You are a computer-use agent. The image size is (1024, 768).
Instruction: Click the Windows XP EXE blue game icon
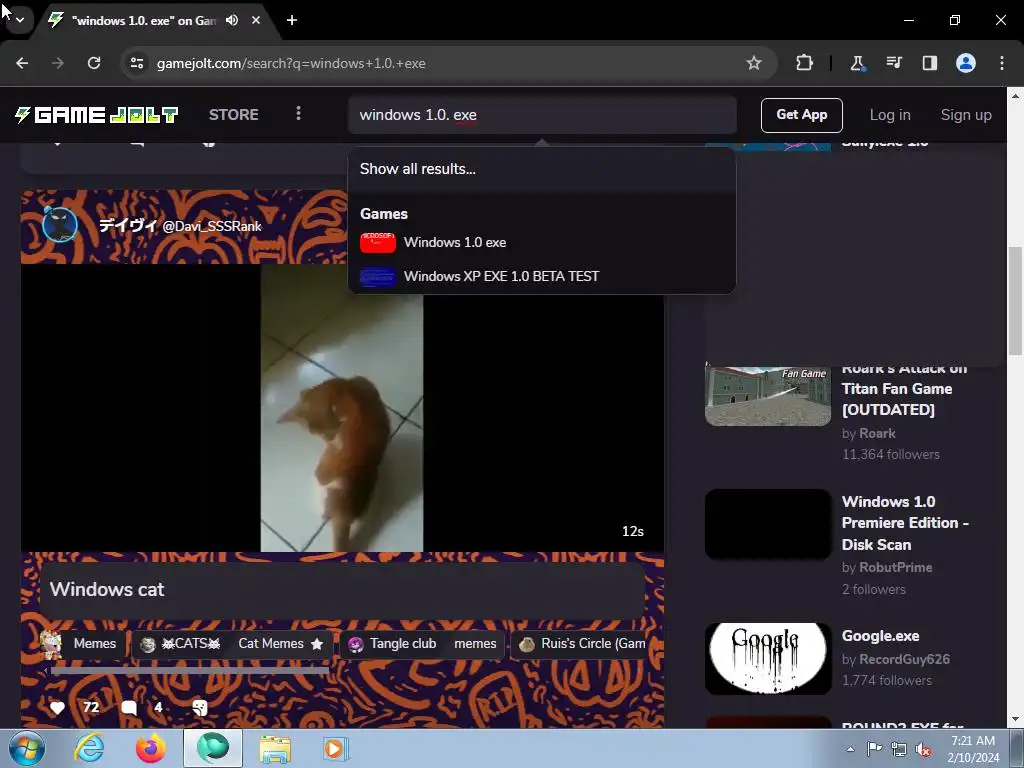coord(377,277)
